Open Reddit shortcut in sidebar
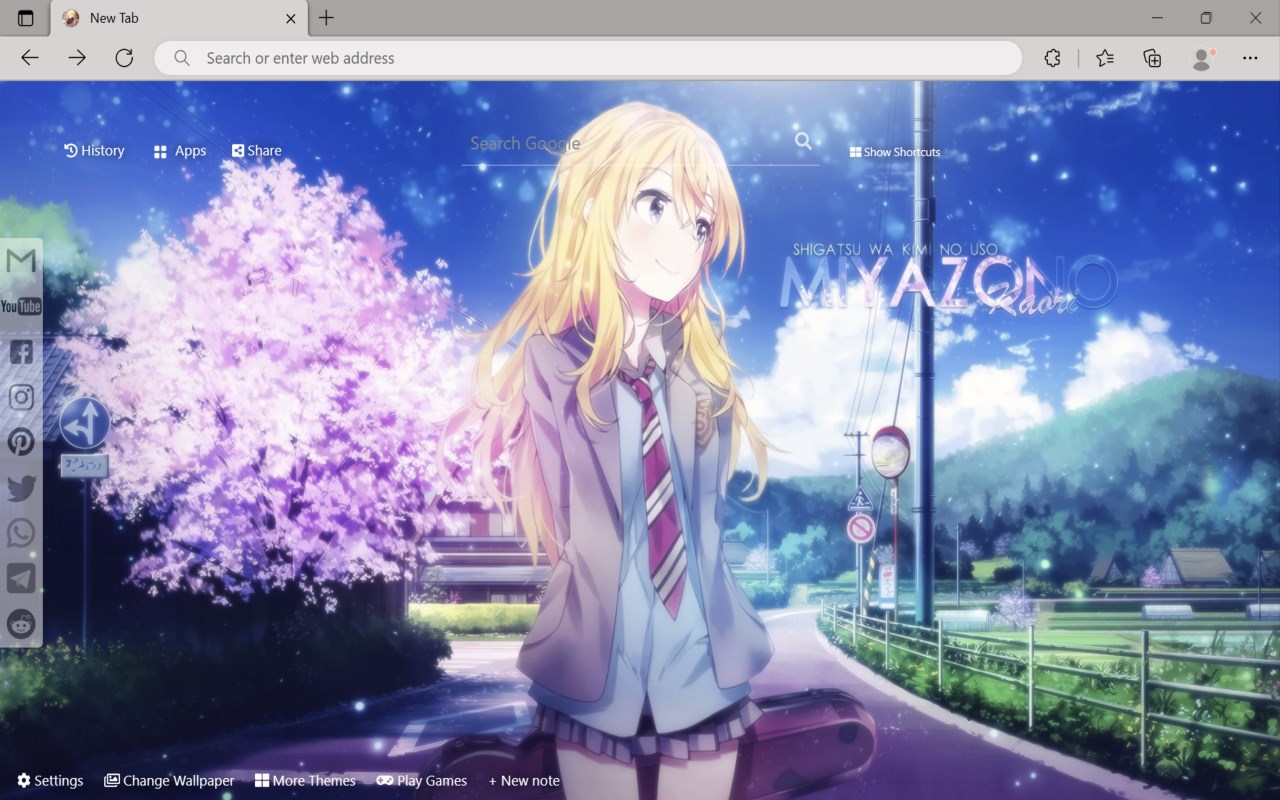The image size is (1280, 800). pyautogui.click(x=21, y=624)
